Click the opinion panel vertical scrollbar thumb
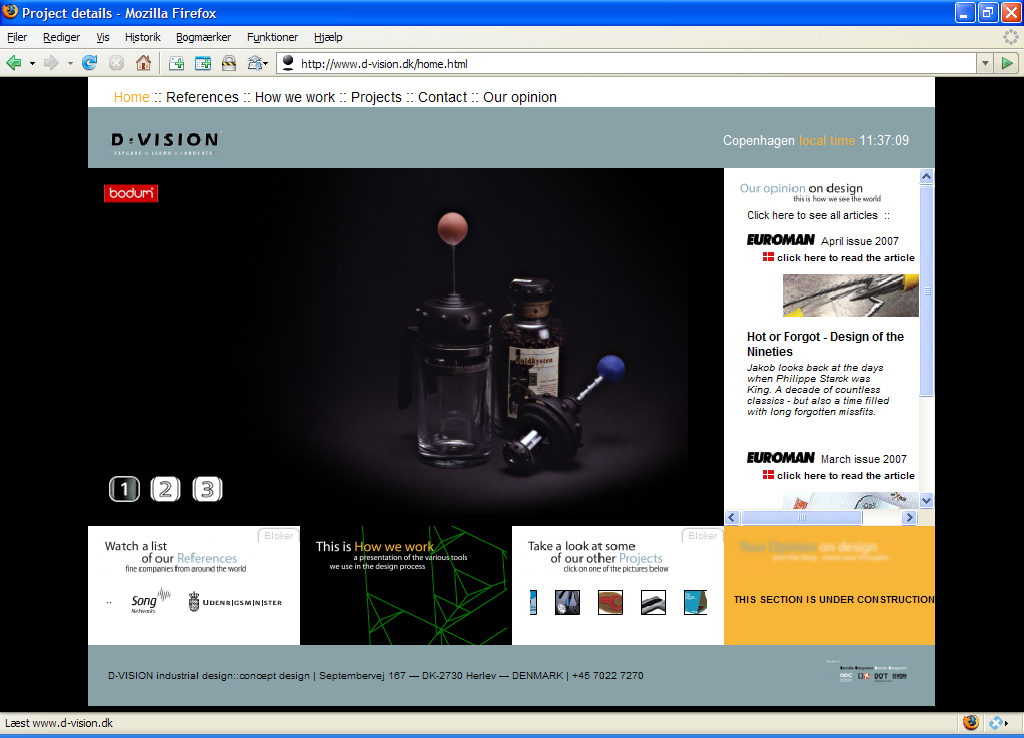 926,290
